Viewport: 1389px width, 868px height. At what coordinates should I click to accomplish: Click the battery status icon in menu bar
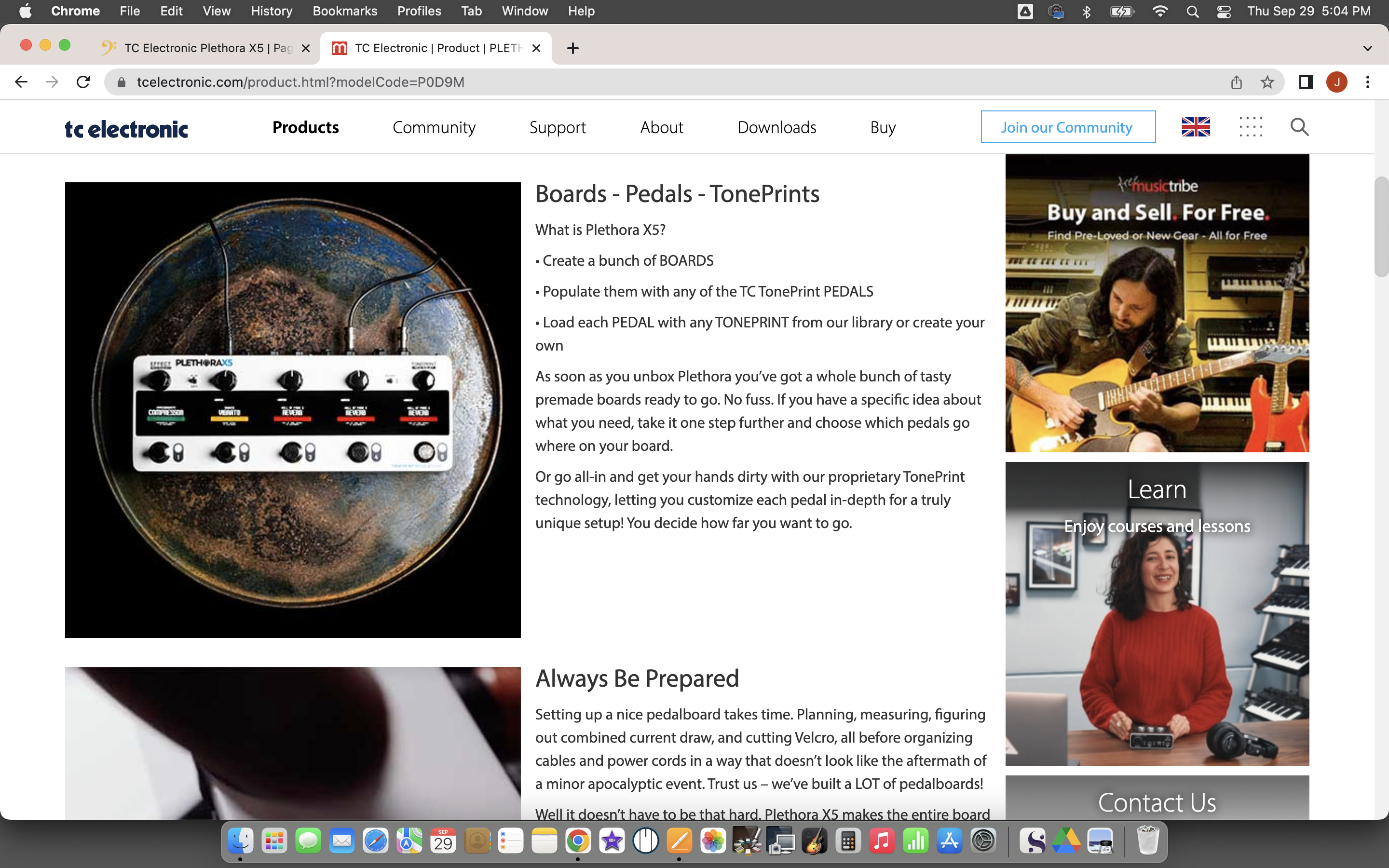pyautogui.click(x=1122, y=12)
